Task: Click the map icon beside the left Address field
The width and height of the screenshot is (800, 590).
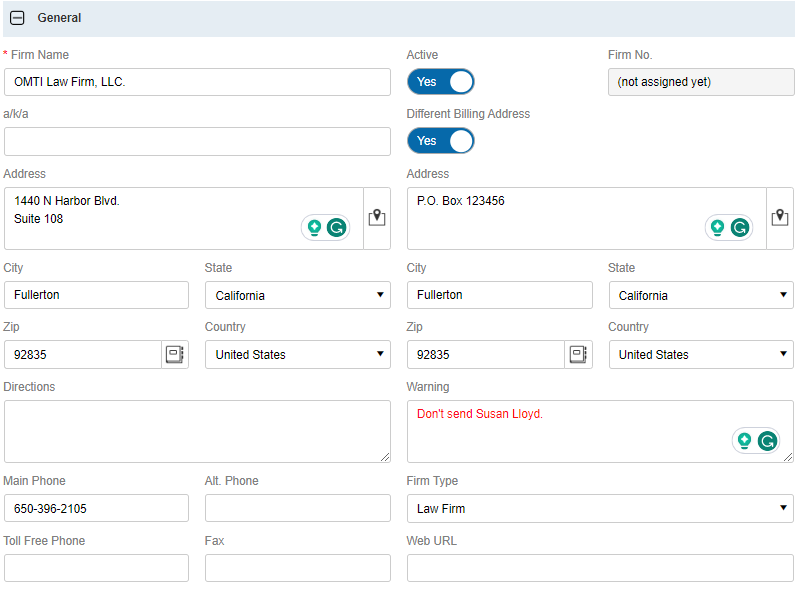Action: pos(377,218)
